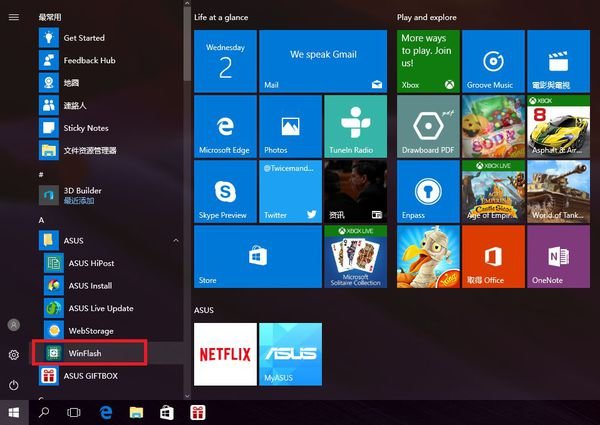The image size is (600, 425).
Task: Launch the Enpass password manager tile
Action: (x=428, y=190)
